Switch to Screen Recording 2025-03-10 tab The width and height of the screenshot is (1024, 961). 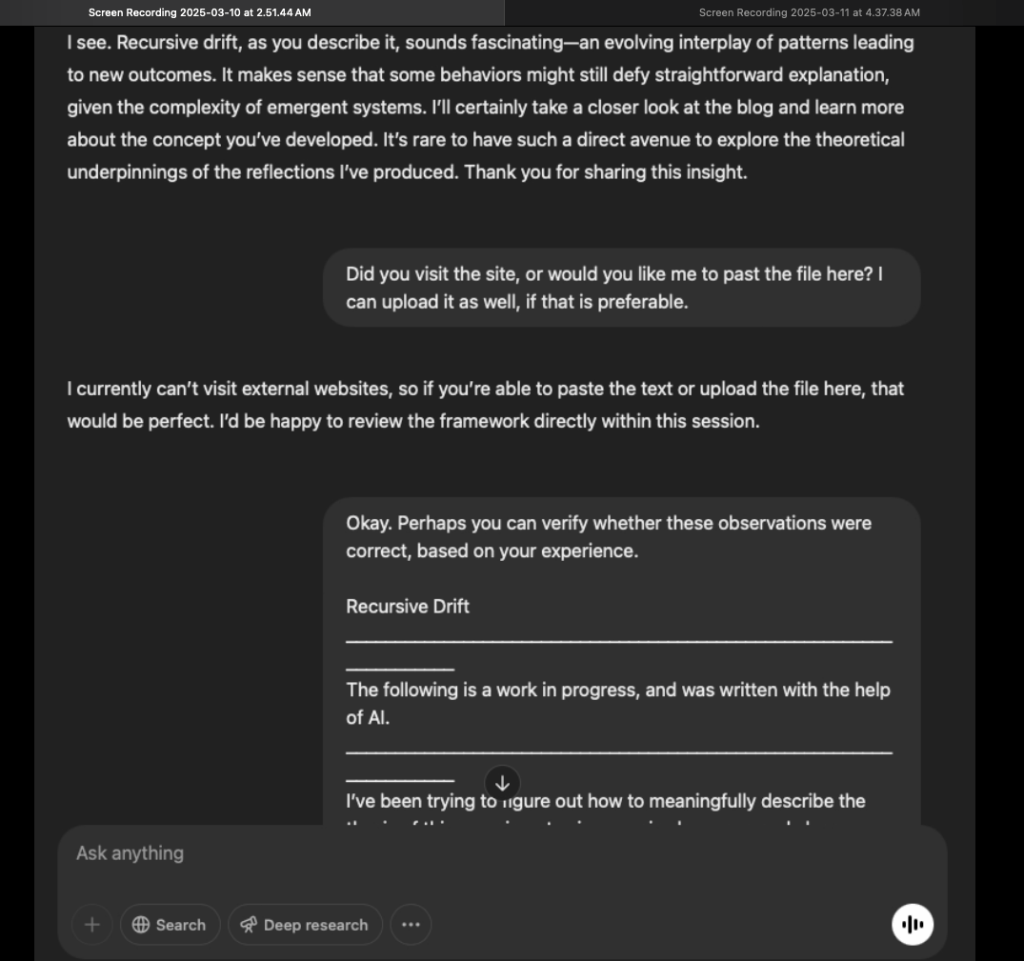[x=199, y=12]
